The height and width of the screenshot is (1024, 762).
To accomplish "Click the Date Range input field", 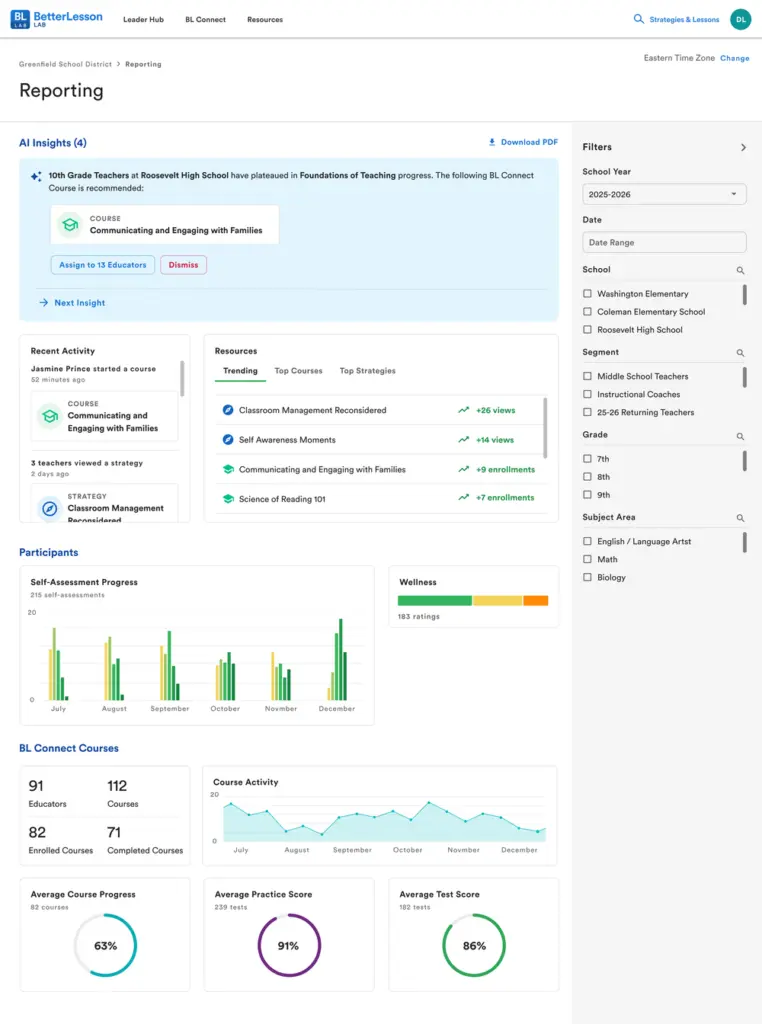I will (664, 242).
